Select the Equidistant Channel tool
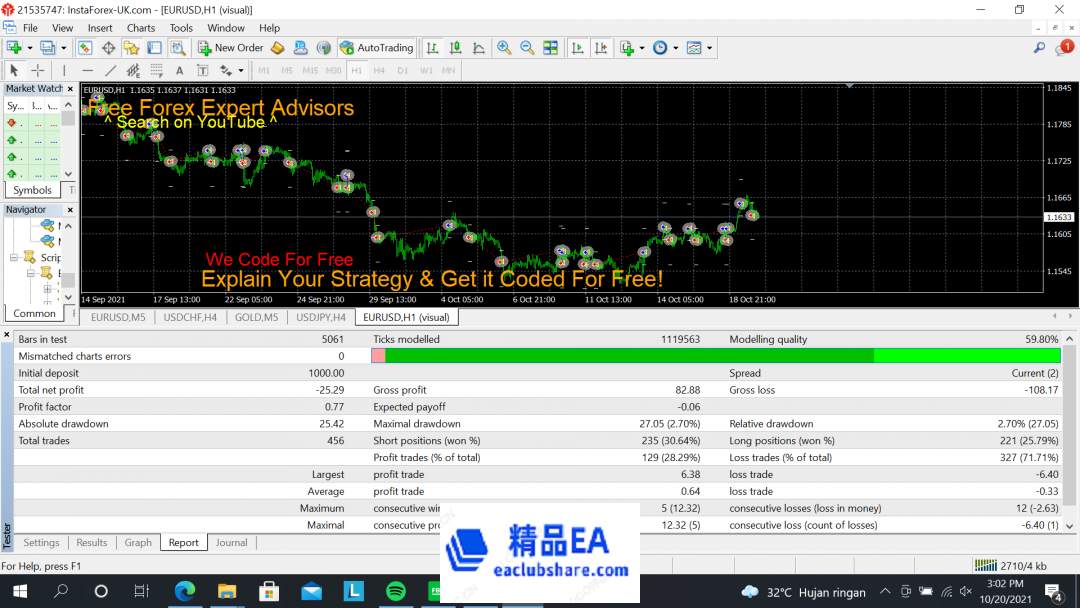Screen dimensions: 1080x608 click(133, 70)
